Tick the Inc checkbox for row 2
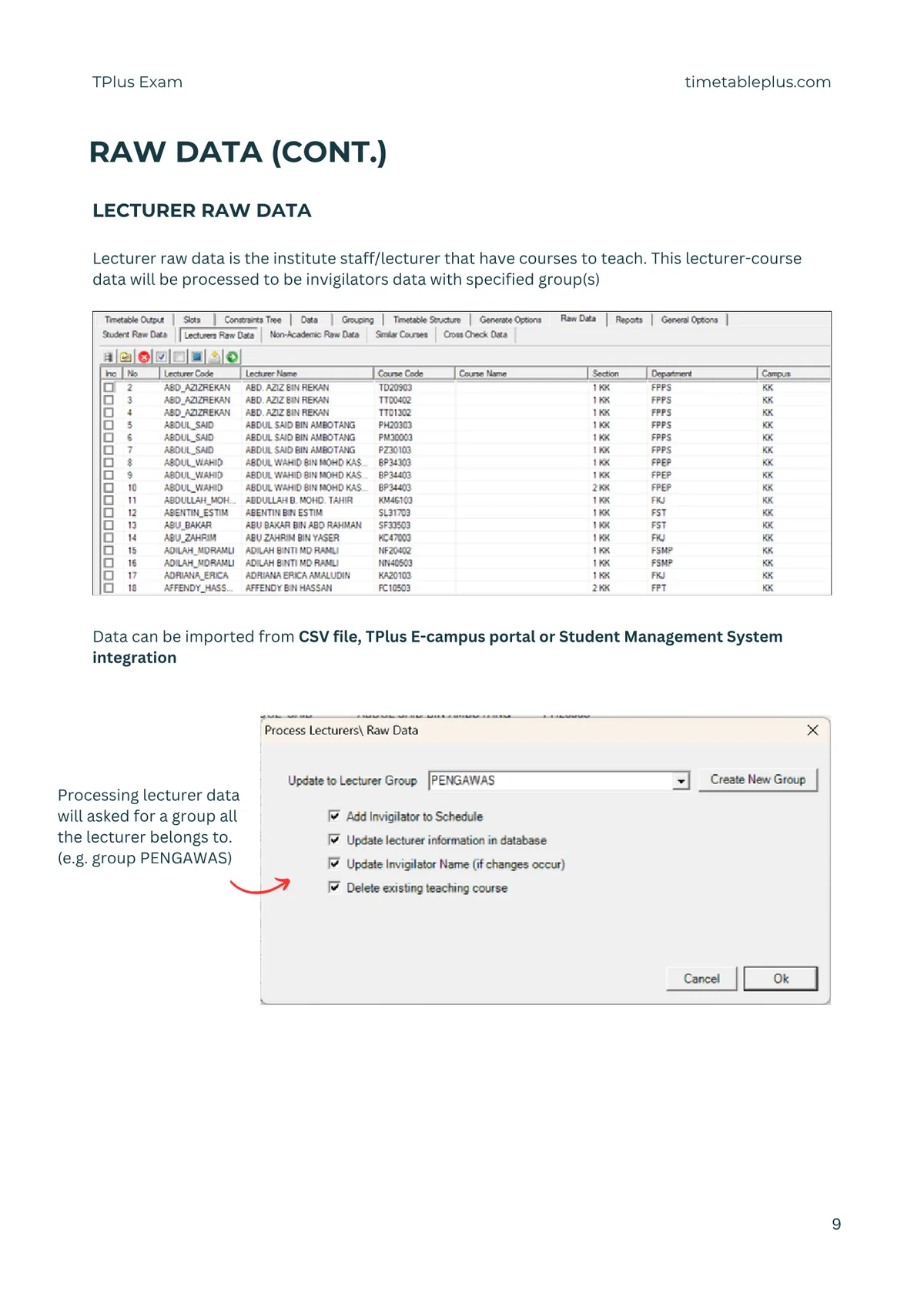924x1307 pixels. [109, 387]
